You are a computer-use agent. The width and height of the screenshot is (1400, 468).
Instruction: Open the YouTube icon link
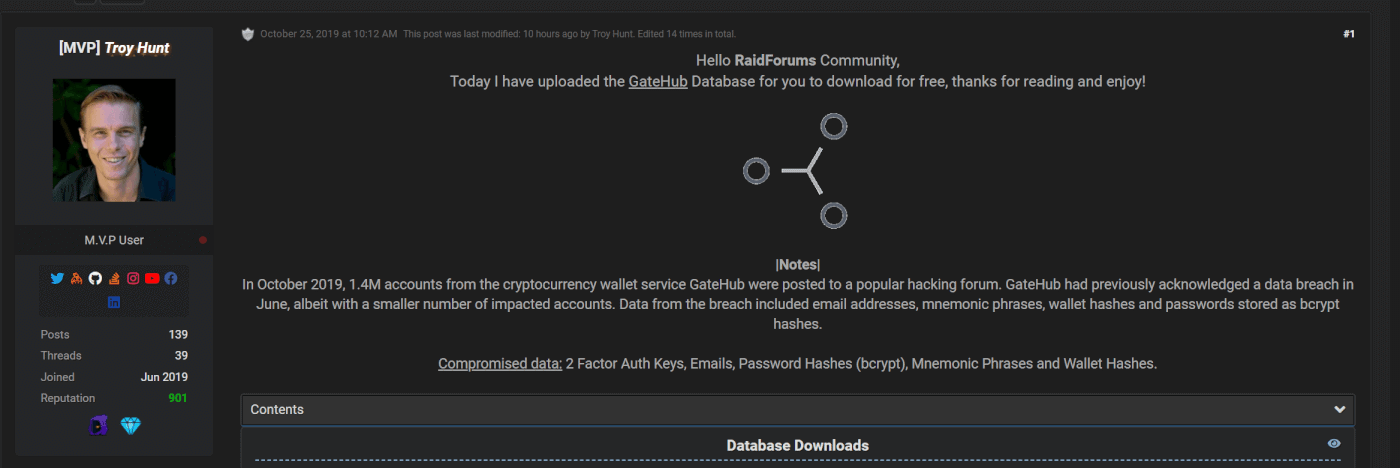pos(152,278)
